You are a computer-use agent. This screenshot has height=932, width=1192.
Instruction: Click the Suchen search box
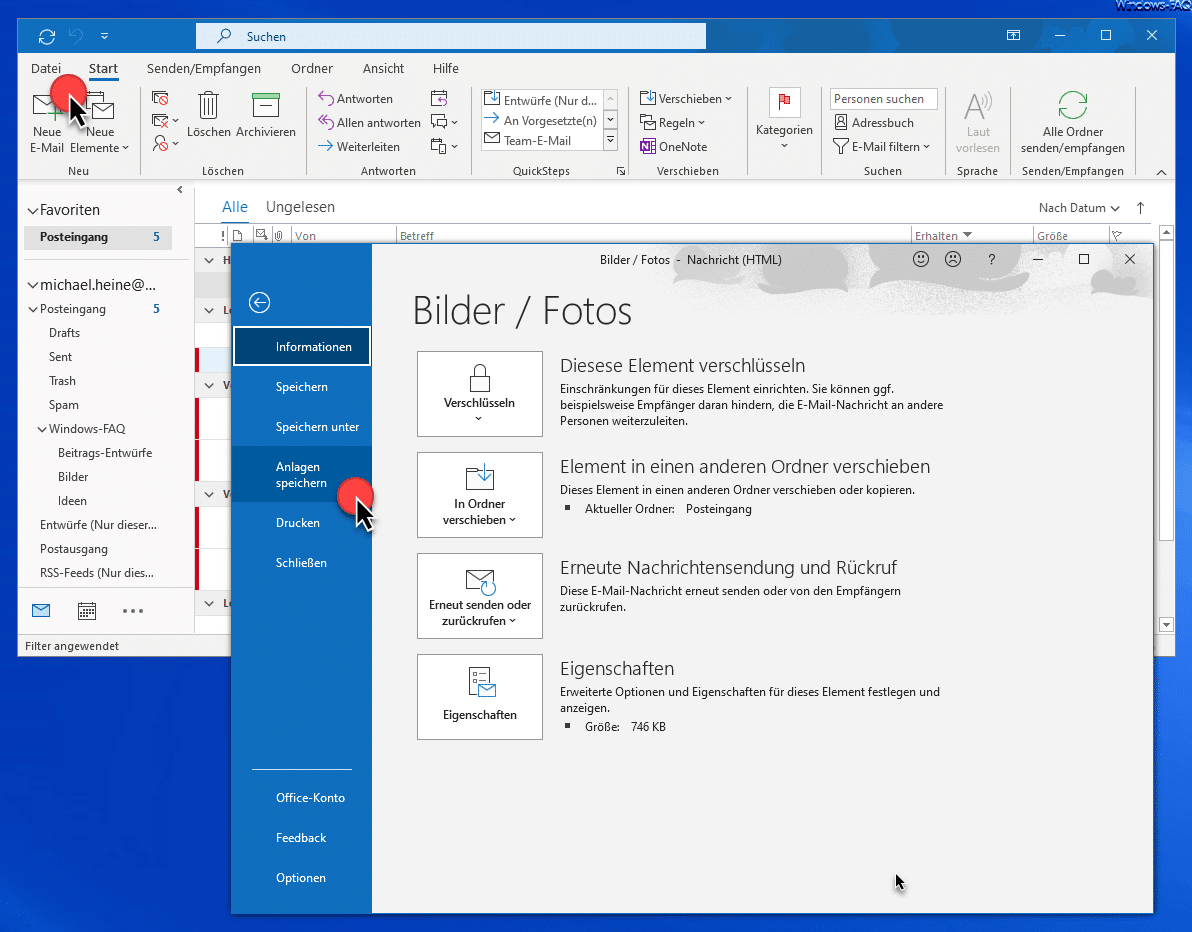click(451, 36)
